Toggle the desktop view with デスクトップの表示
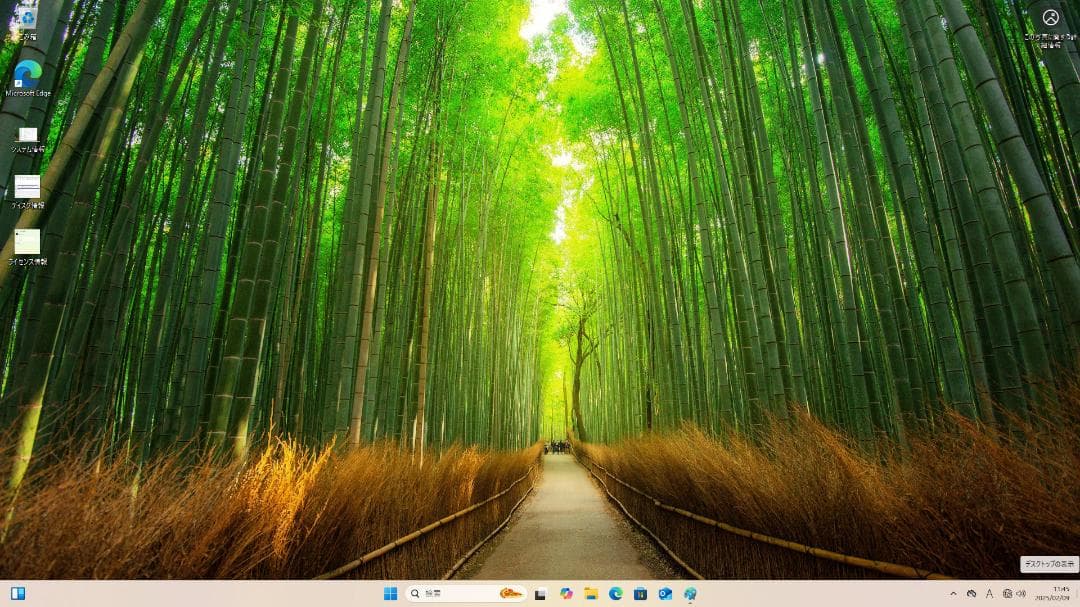The width and height of the screenshot is (1080, 607). click(x=1050, y=563)
